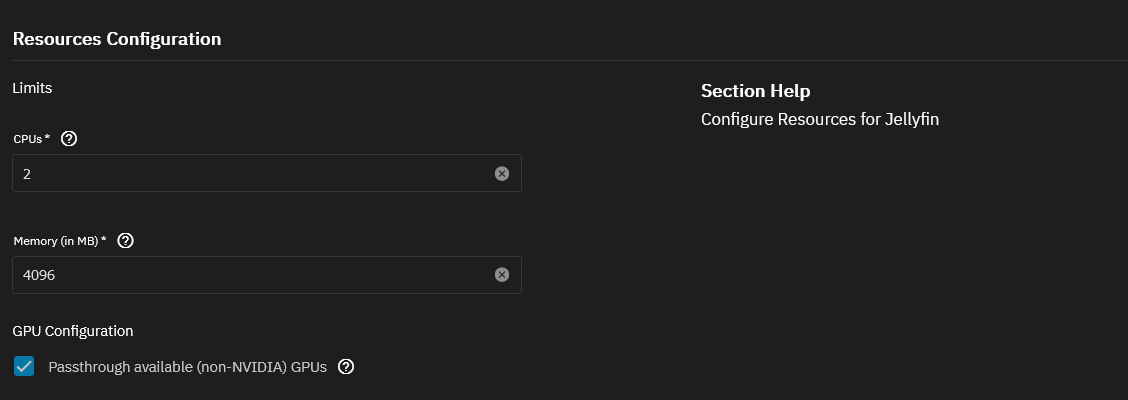Click the required asterisk beside CPUs
Image resolution: width=1128 pixels, height=400 pixels.
point(47,138)
